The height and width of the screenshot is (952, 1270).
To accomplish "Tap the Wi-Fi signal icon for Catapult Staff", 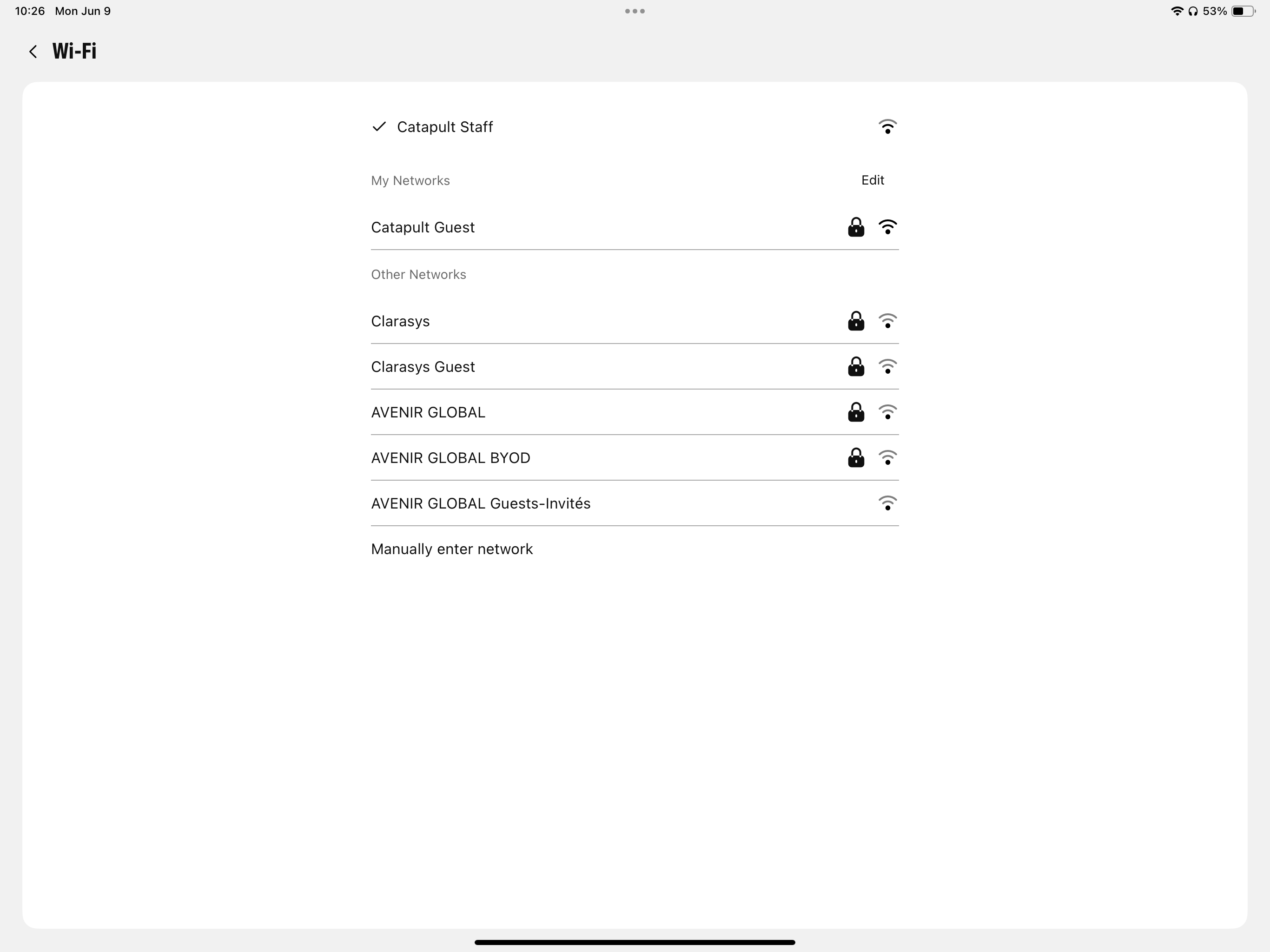I will tap(887, 126).
